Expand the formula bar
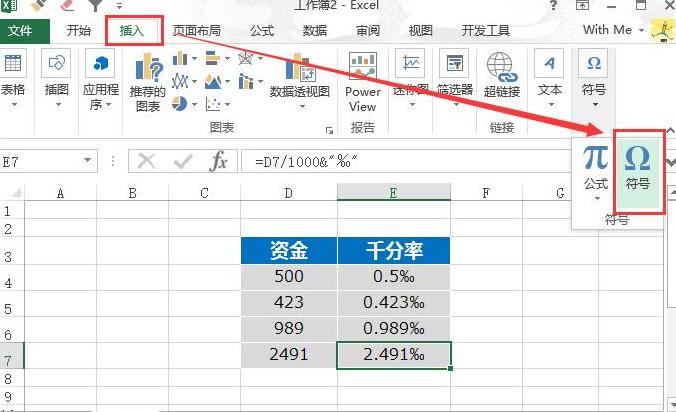 670,163
